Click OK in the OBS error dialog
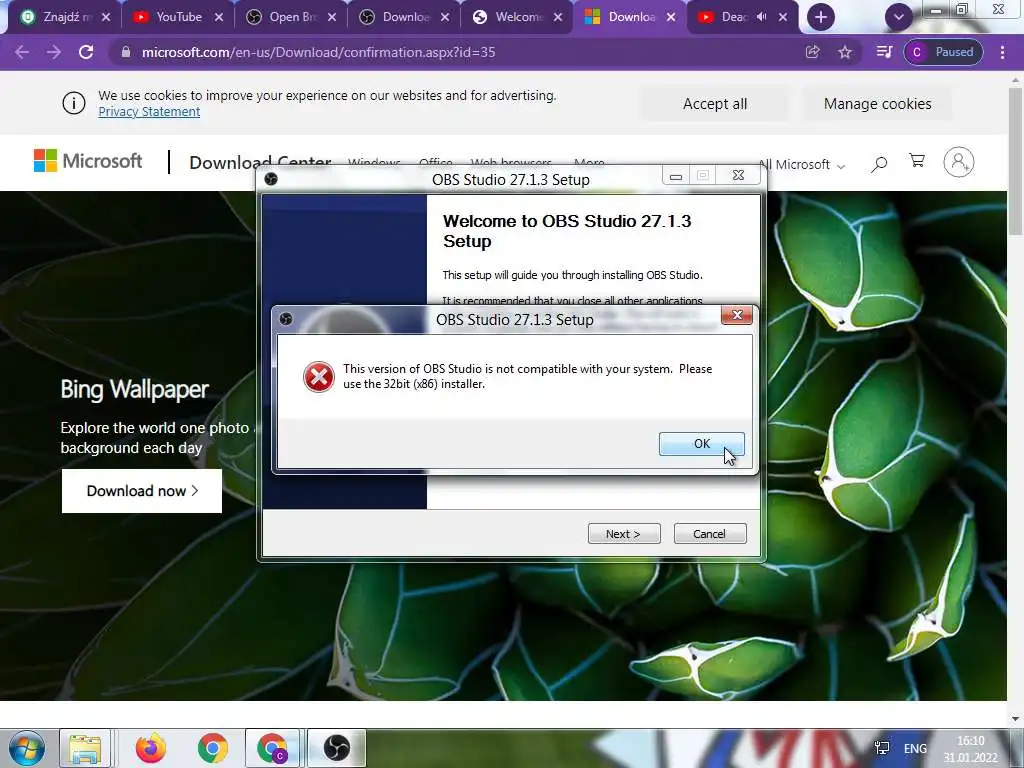Viewport: 1024px width, 768px height. 701,443
